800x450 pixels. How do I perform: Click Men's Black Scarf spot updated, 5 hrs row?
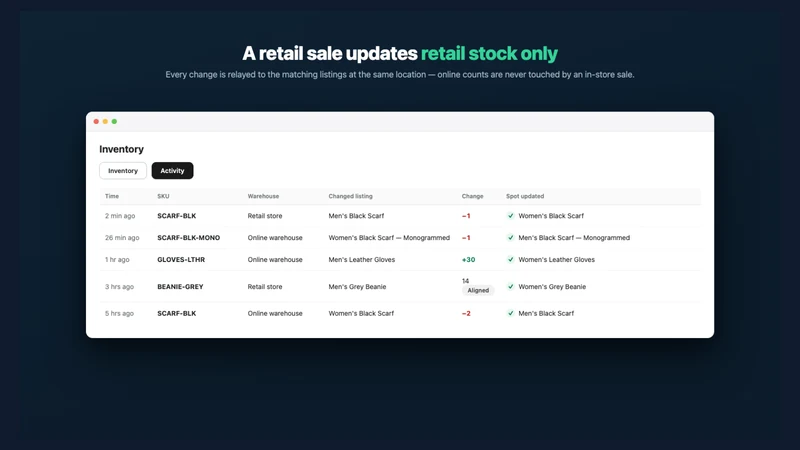pyautogui.click(x=546, y=313)
